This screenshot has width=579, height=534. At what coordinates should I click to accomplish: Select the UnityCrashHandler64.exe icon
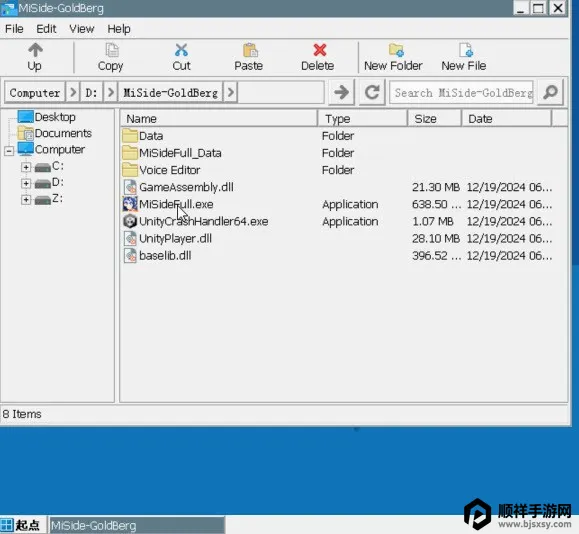[130, 221]
